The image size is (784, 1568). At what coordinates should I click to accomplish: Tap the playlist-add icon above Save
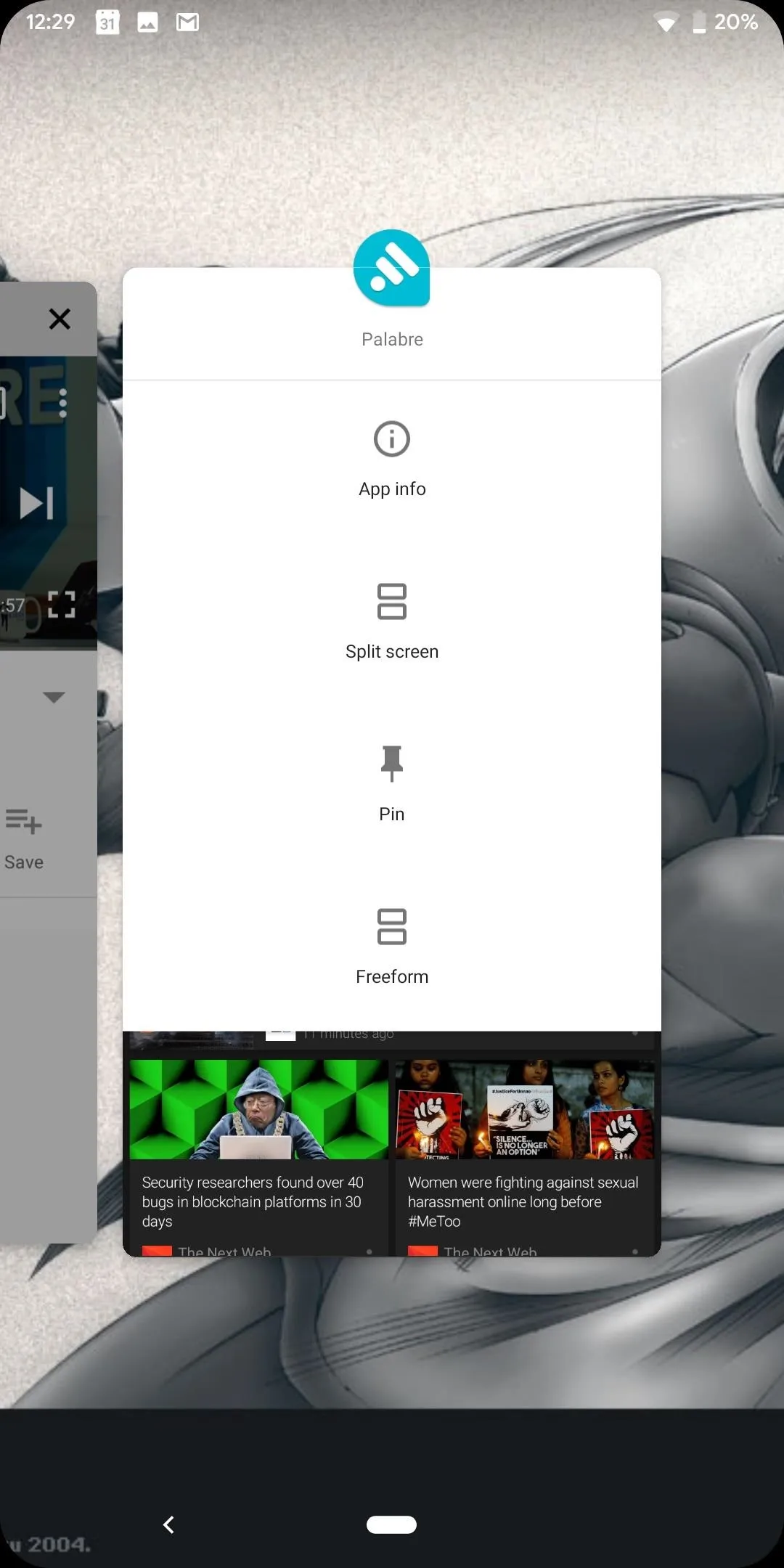23,821
